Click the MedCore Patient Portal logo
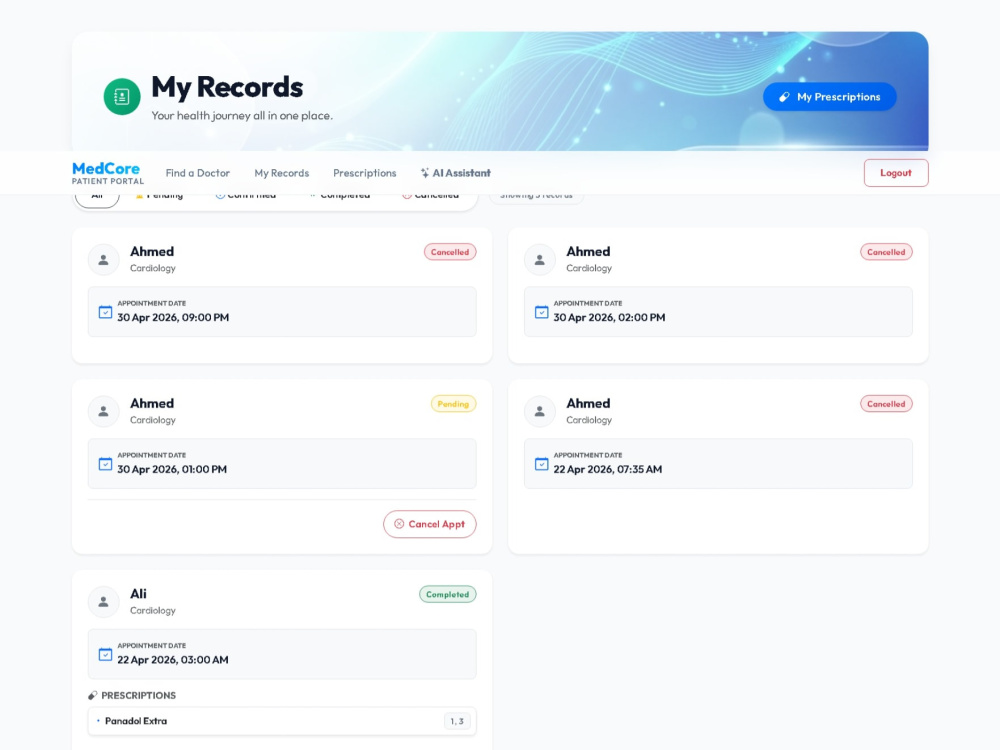1000x750 pixels. pos(108,173)
